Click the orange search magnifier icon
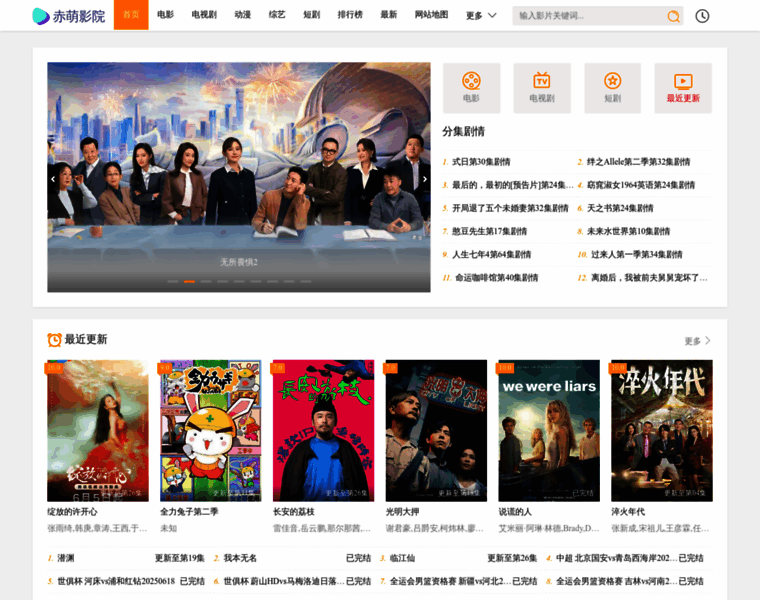This screenshot has height=600, width=760. [x=673, y=16]
